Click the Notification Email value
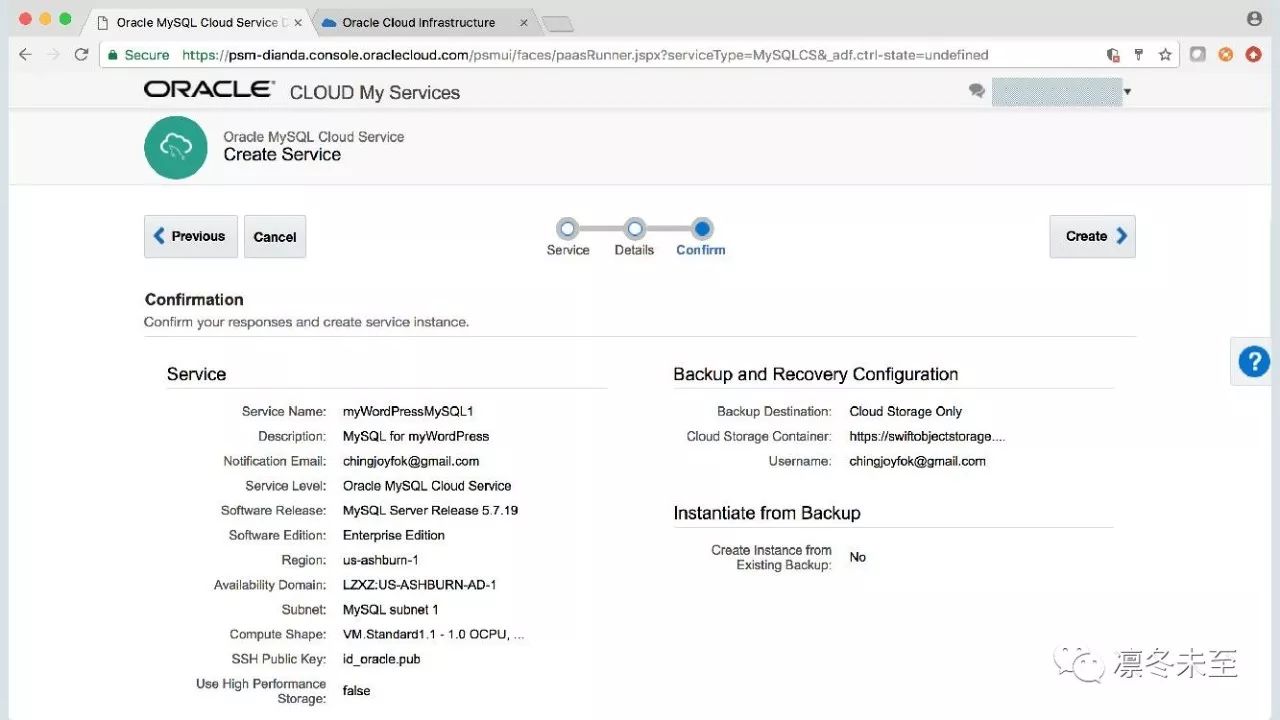This screenshot has width=1280, height=720. 411,461
